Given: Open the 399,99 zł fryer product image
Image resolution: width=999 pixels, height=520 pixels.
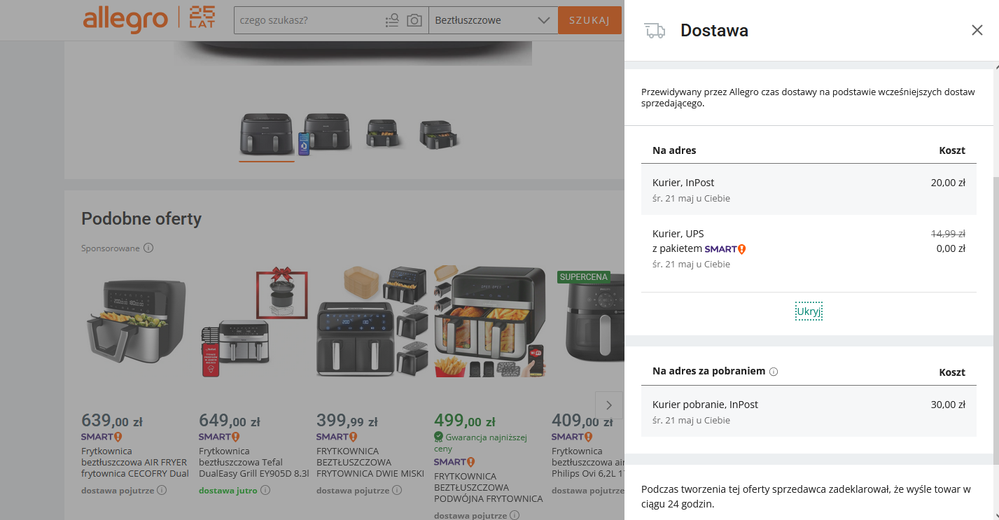Looking at the screenshot, I should pos(371,322).
